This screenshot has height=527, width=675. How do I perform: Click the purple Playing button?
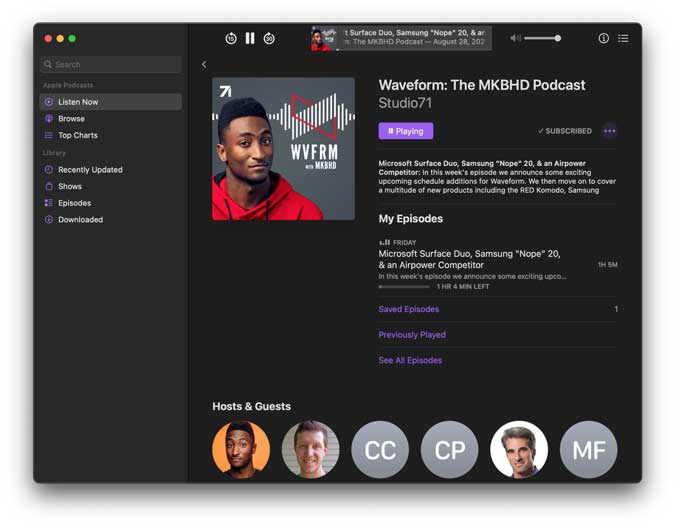point(406,131)
